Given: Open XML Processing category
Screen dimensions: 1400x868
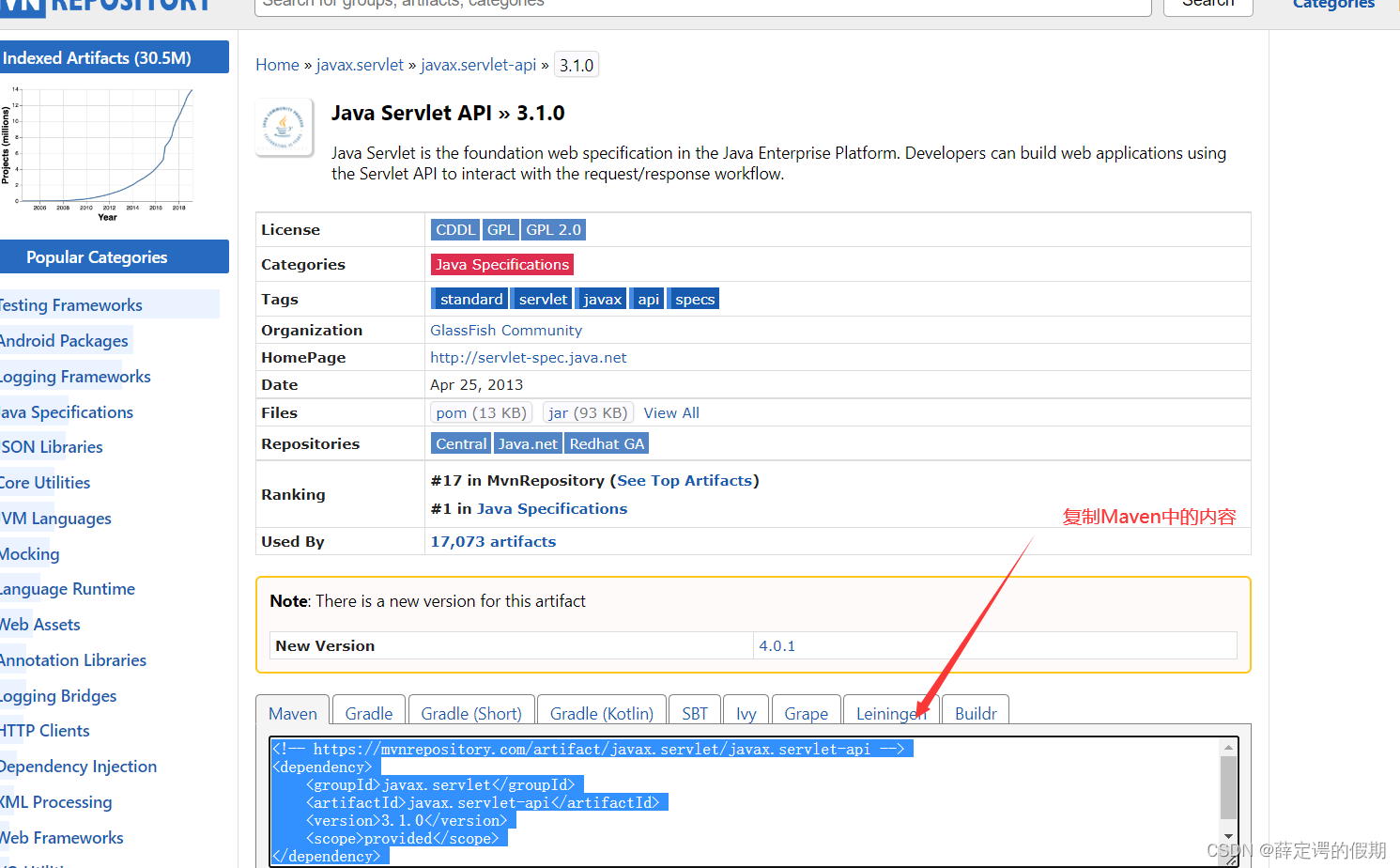Looking at the screenshot, I should (x=56, y=802).
